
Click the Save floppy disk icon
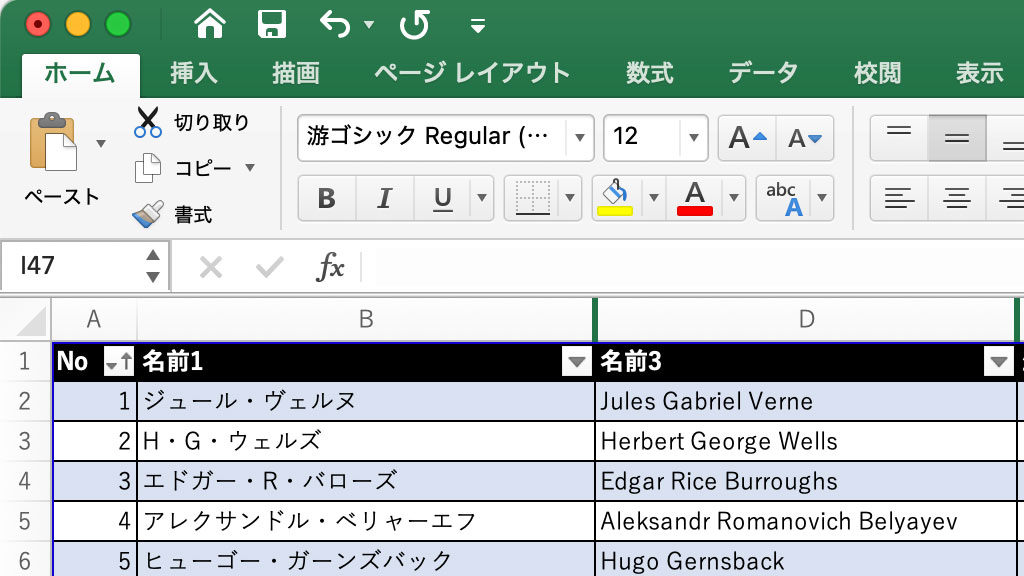coord(272,24)
